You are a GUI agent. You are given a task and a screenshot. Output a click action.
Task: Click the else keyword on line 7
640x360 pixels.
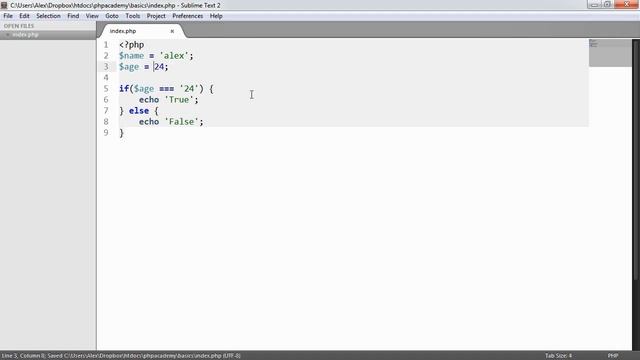point(139,111)
